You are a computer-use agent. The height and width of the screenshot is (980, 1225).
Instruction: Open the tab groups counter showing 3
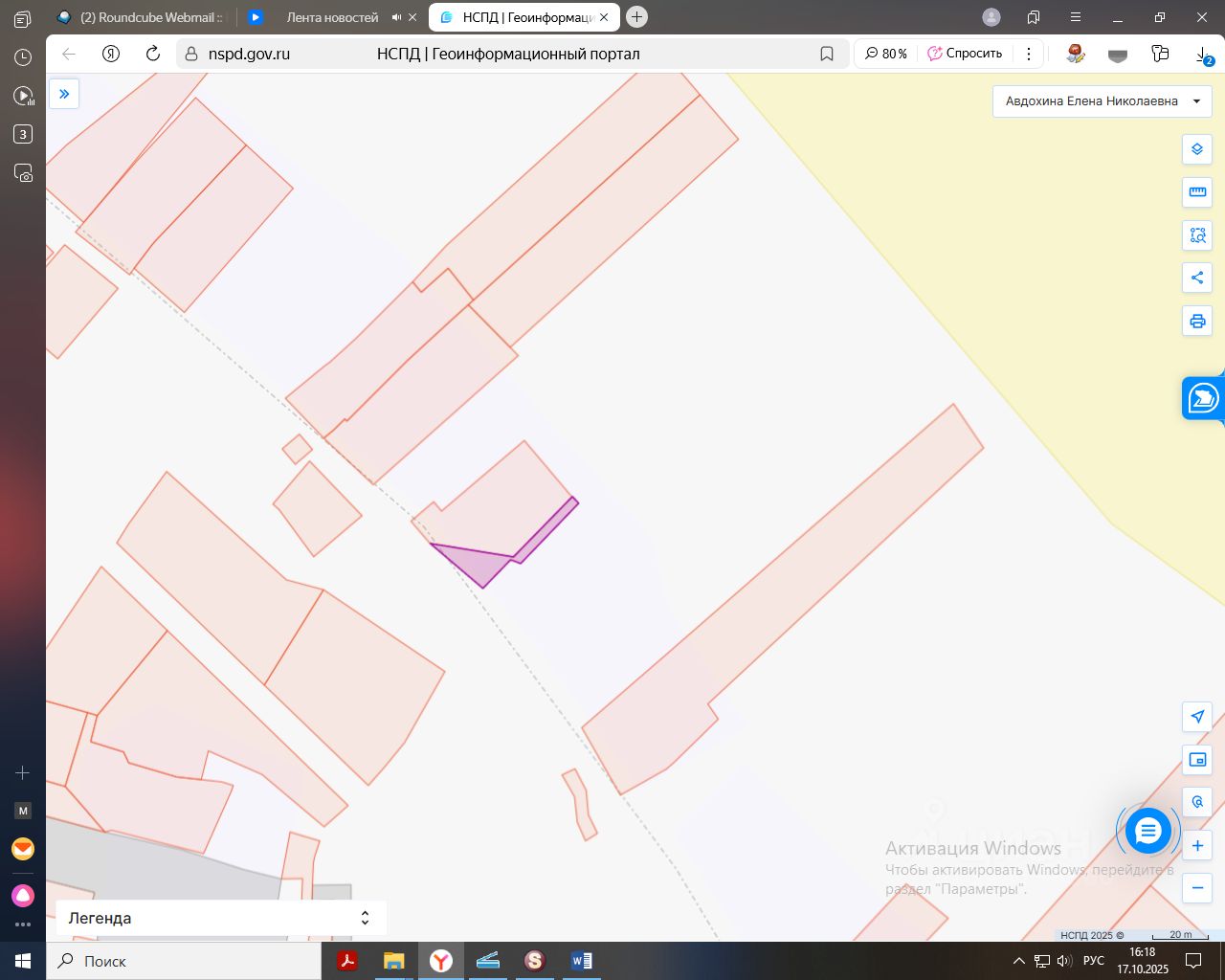click(x=23, y=135)
